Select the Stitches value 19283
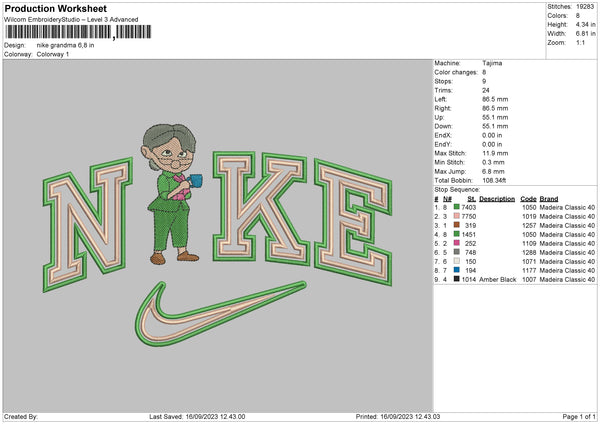The height and width of the screenshot is (424, 600). (x=585, y=7)
